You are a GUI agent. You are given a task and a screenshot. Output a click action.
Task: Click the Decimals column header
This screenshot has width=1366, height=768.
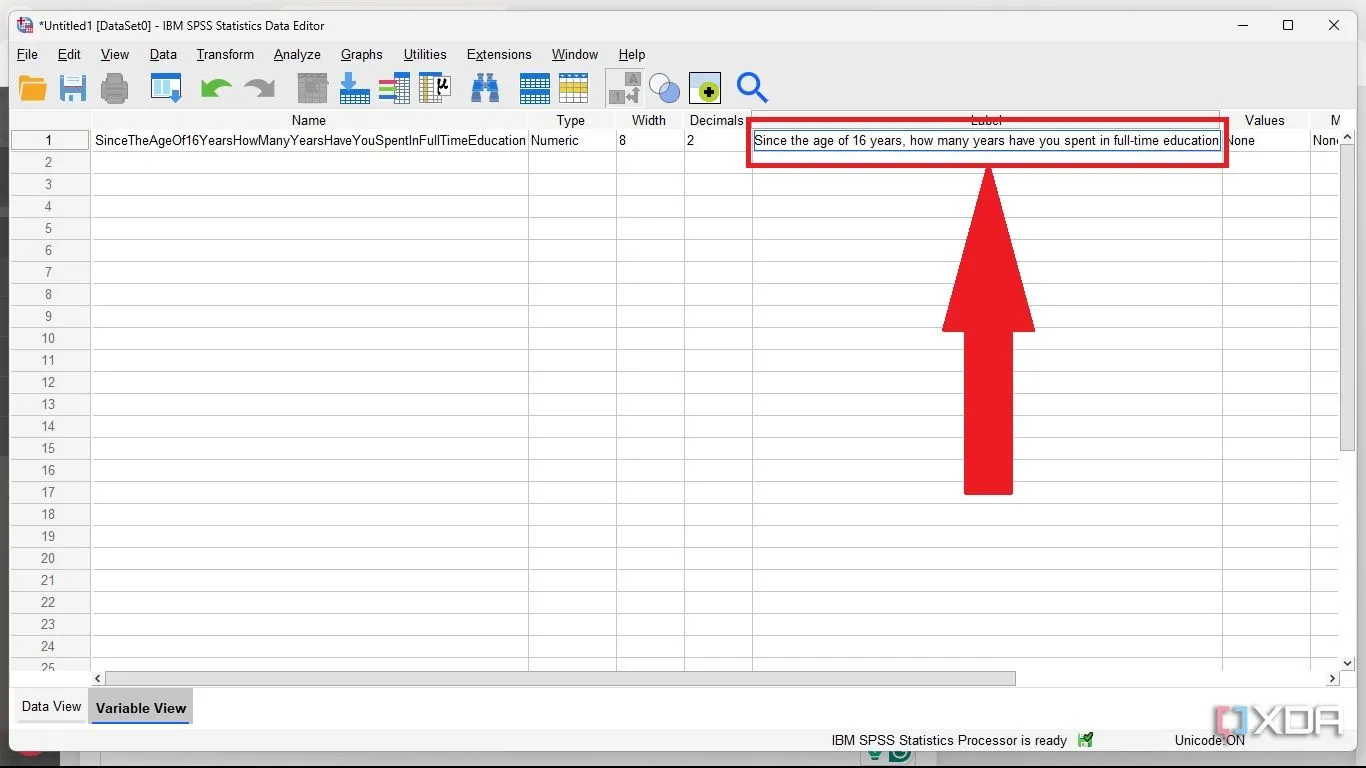[717, 120]
